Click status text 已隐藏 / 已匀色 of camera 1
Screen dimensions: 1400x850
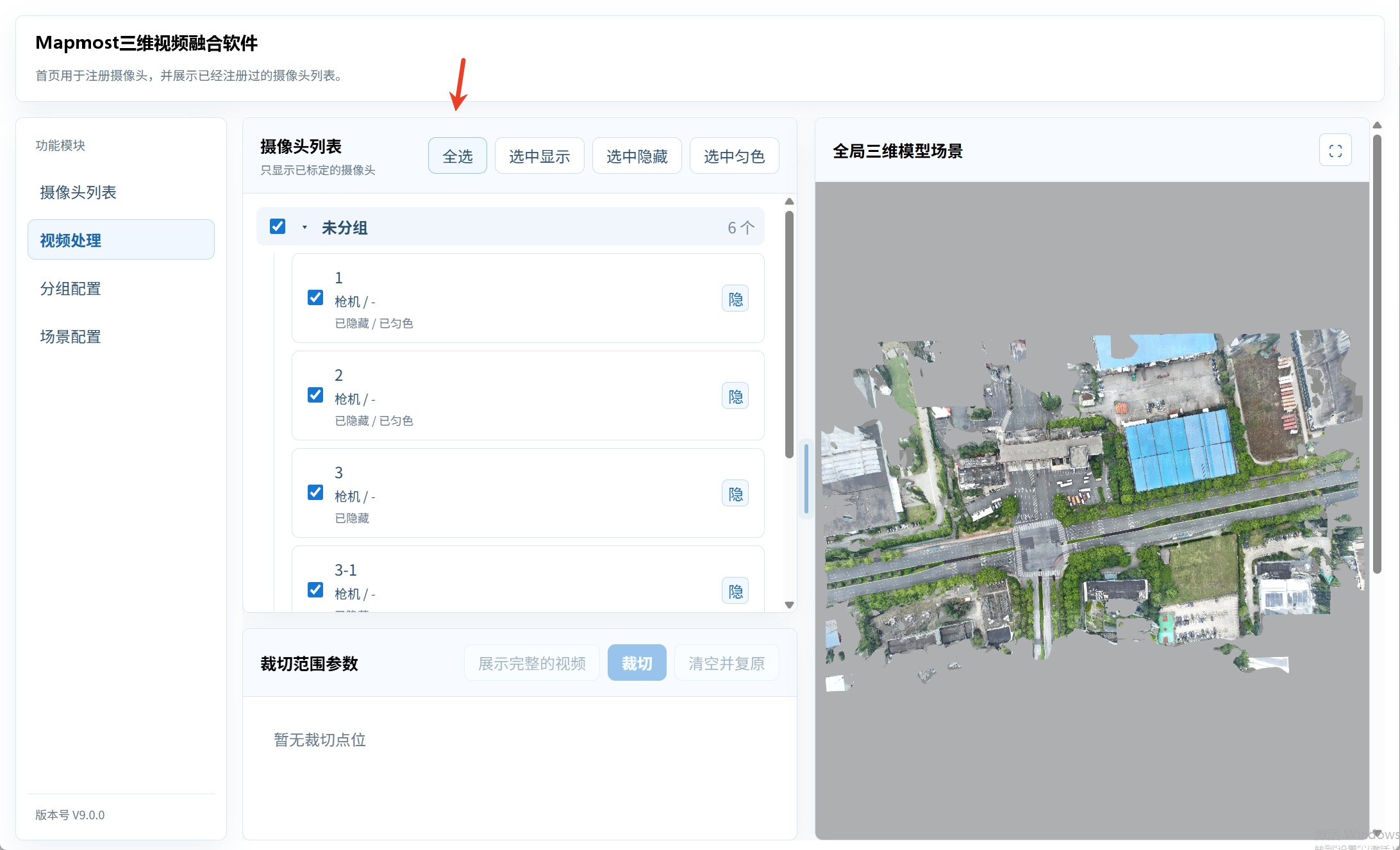coord(374,323)
